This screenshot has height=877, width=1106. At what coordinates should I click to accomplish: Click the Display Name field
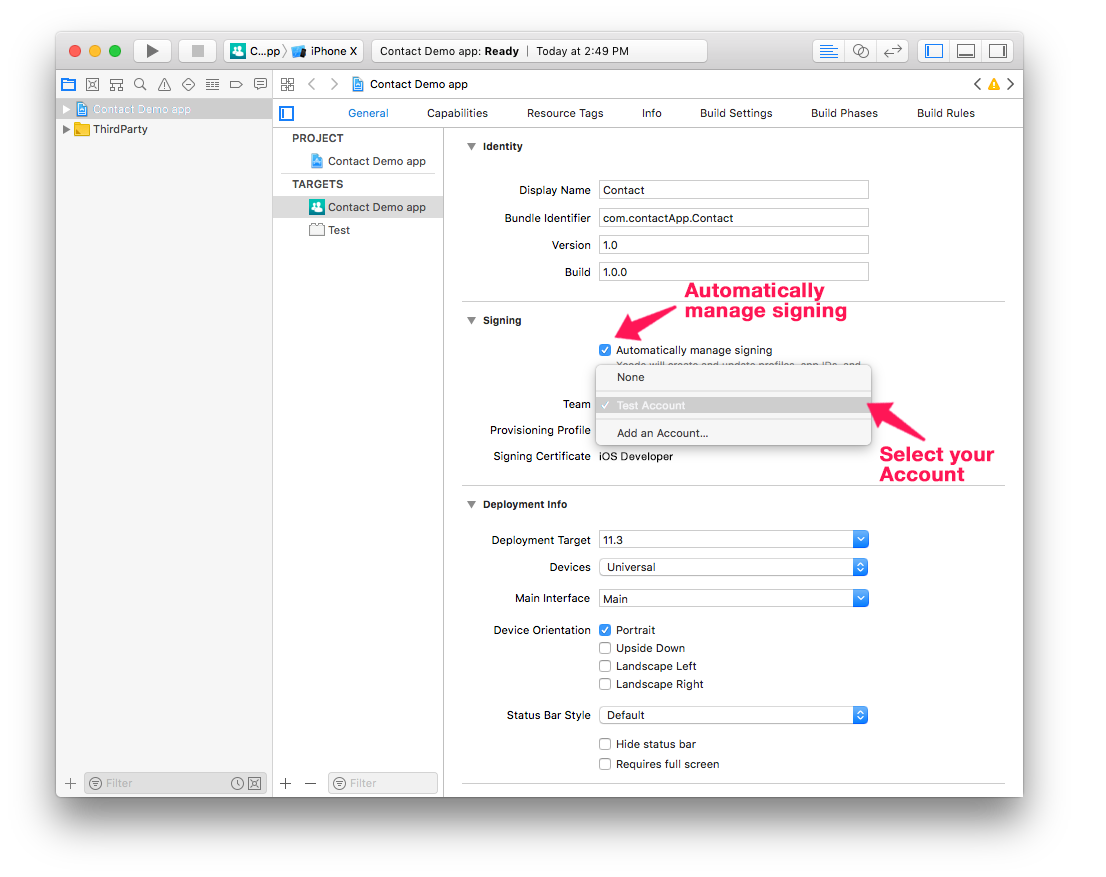pos(734,190)
